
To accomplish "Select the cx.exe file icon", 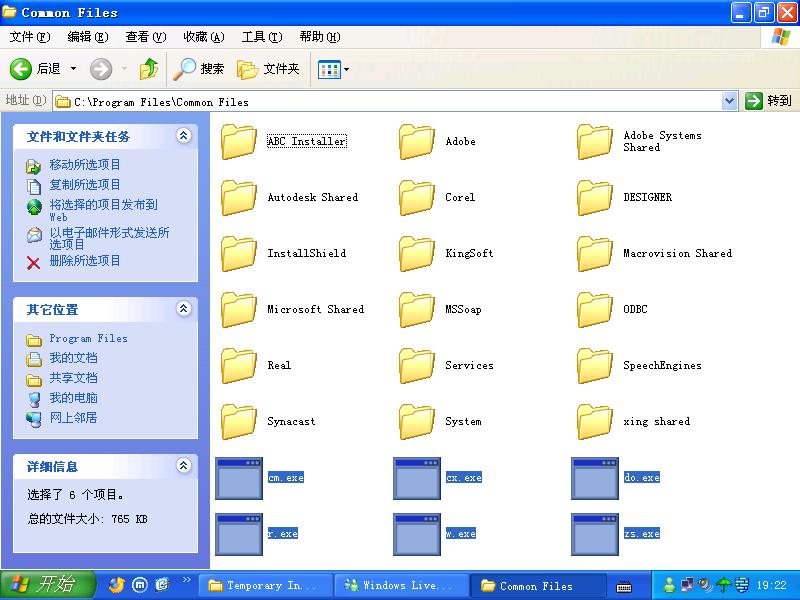I will click(417, 478).
